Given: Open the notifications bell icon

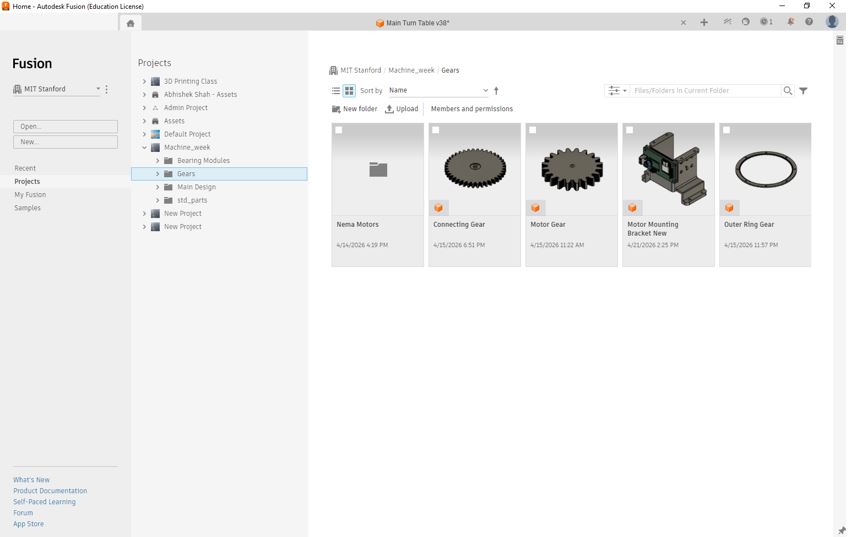Looking at the screenshot, I should click(x=790, y=22).
